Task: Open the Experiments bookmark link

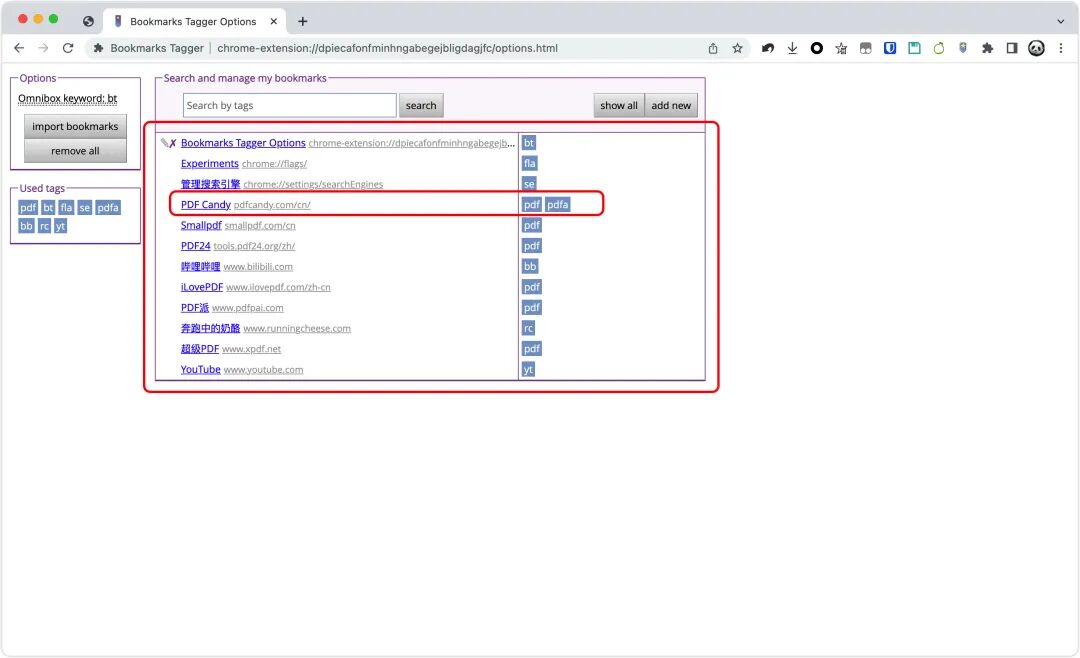Action: [209, 163]
